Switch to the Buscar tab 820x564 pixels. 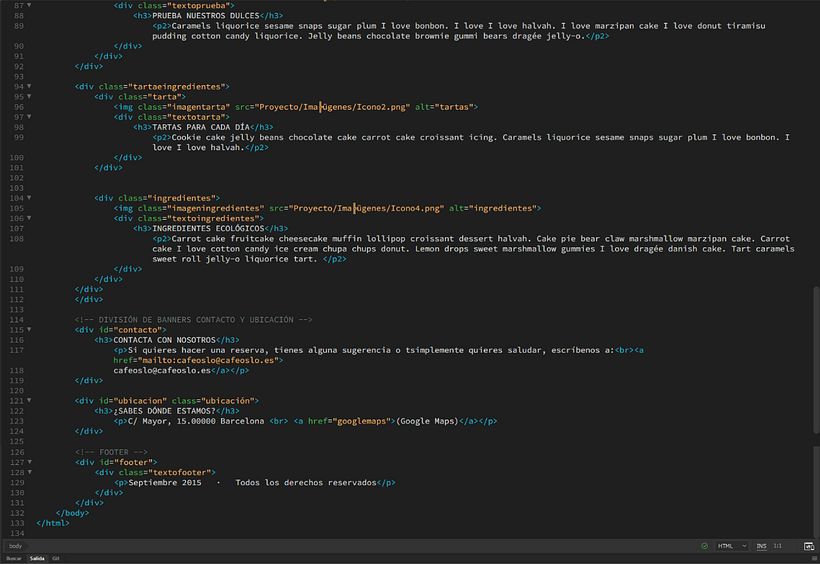pyautogui.click(x=14, y=558)
